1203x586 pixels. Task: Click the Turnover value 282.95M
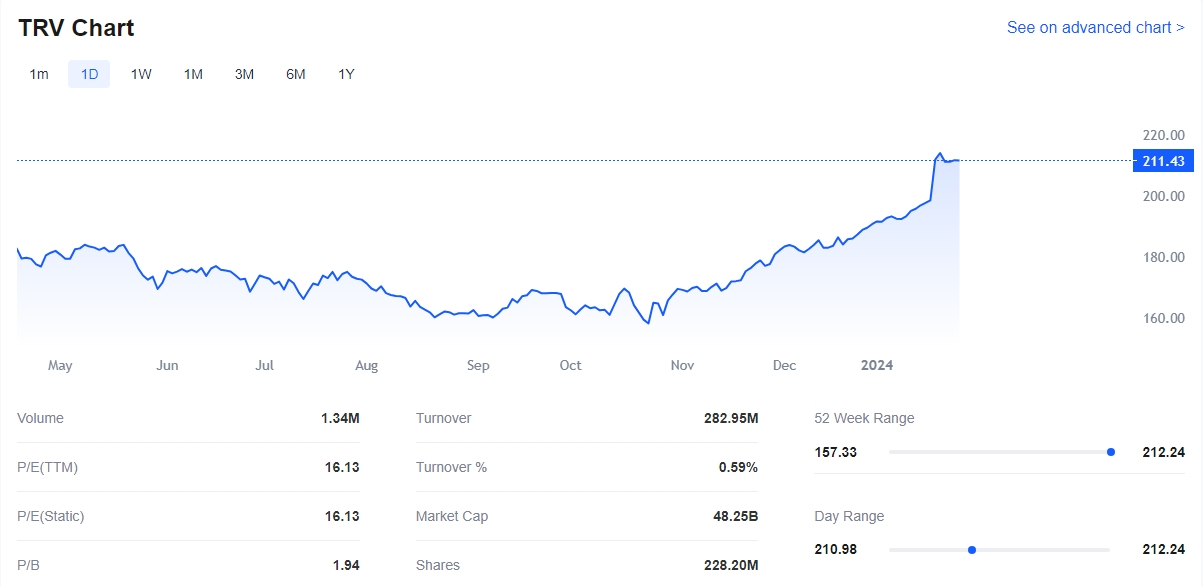[730, 419]
